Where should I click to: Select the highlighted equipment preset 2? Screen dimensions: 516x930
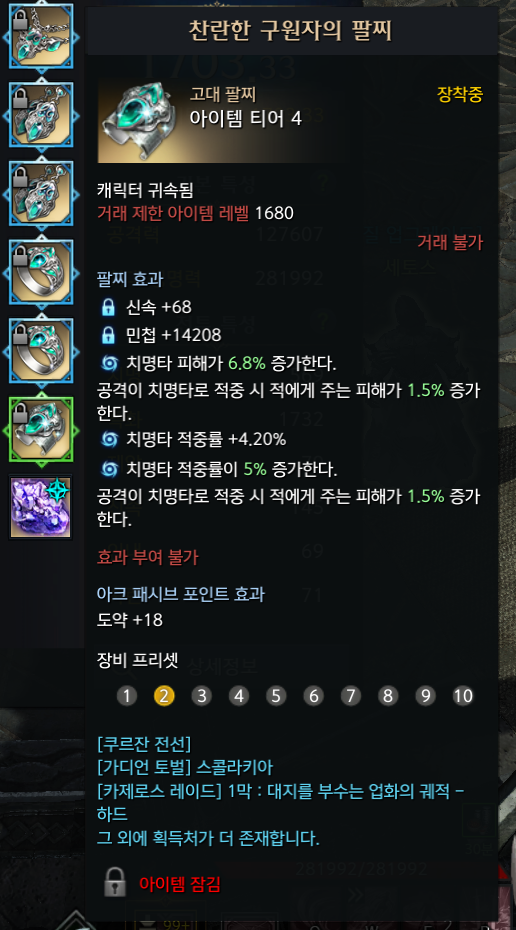[164, 696]
